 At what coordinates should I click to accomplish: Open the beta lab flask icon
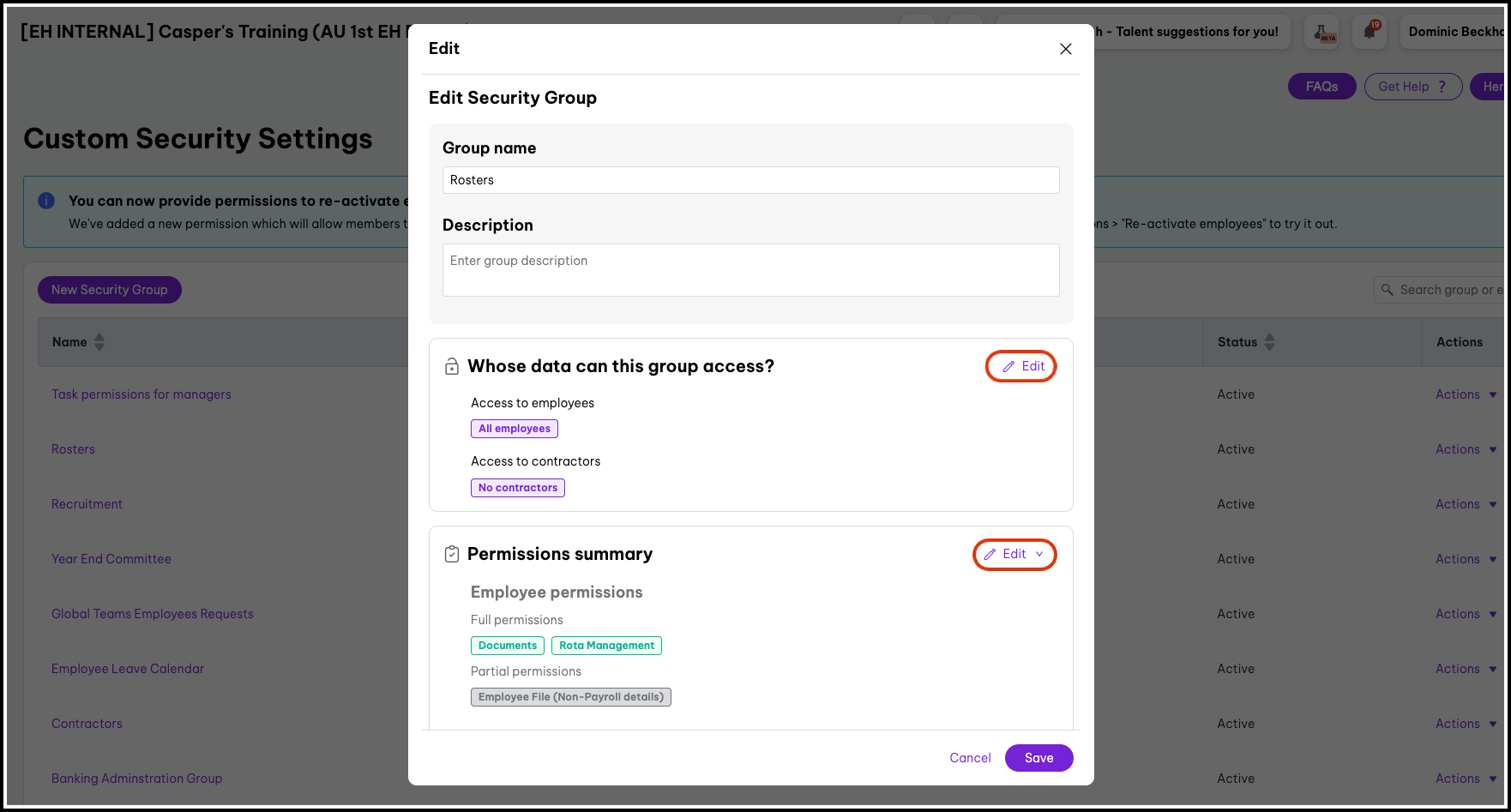pyautogui.click(x=1321, y=33)
